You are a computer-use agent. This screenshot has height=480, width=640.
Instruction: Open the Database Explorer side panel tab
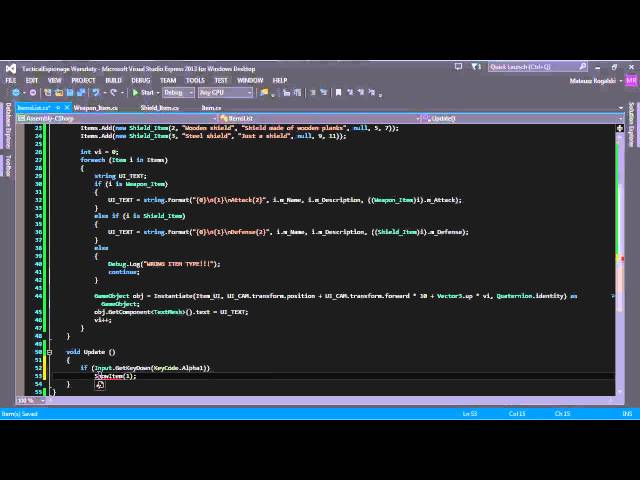tap(7, 126)
